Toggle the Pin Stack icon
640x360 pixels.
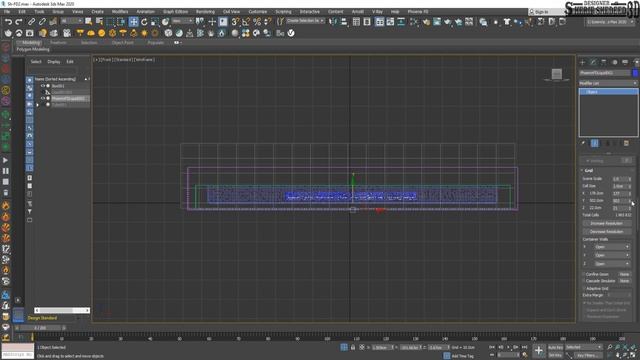point(583,143)
